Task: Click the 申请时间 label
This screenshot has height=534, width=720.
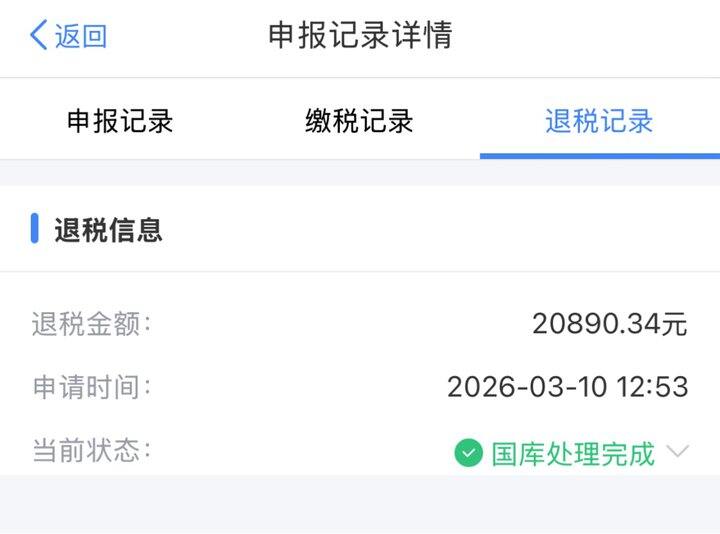Action: pyautogui.click(x=90, y=387)
